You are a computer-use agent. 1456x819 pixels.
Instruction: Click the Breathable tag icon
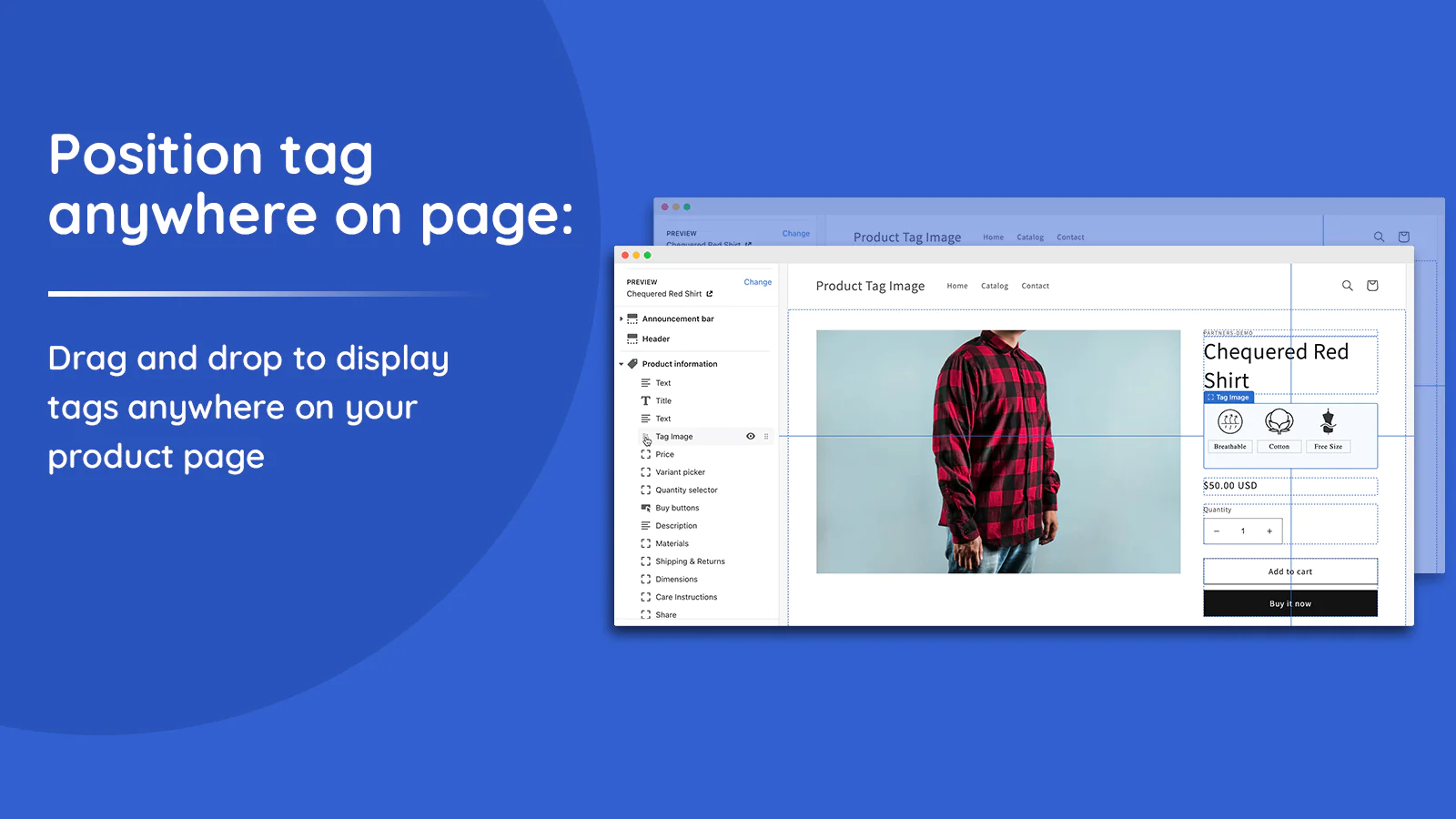(x=1230, y=421)
